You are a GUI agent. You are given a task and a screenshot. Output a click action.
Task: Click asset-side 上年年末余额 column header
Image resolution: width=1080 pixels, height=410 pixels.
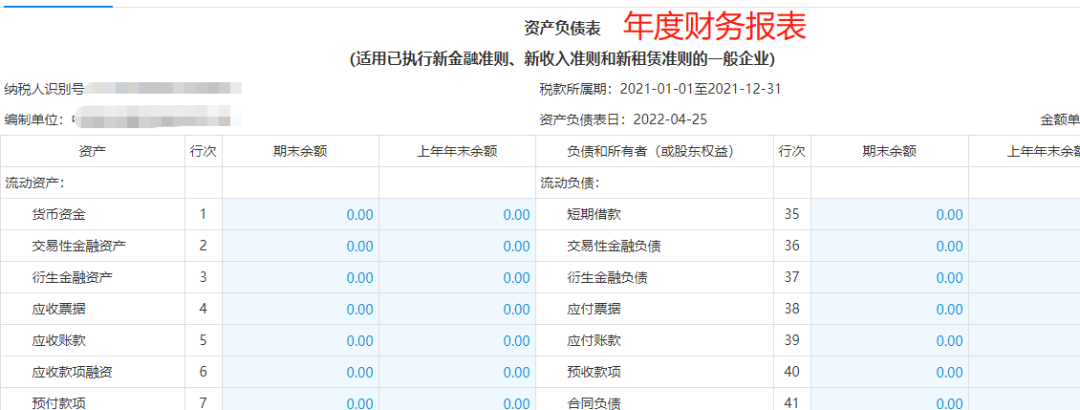pyautogui.click(x=457, y=152)
